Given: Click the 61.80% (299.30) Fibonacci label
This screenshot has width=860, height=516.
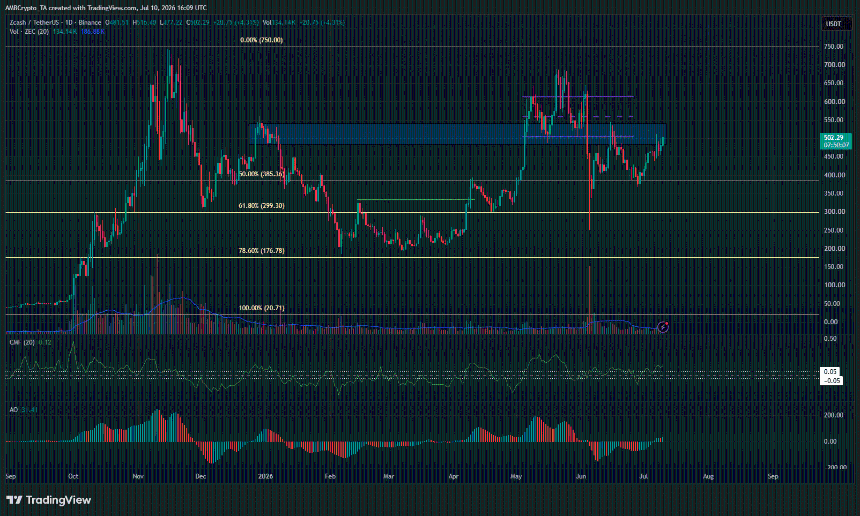Looking at the screenshot, I should click(x=262, y=206).
